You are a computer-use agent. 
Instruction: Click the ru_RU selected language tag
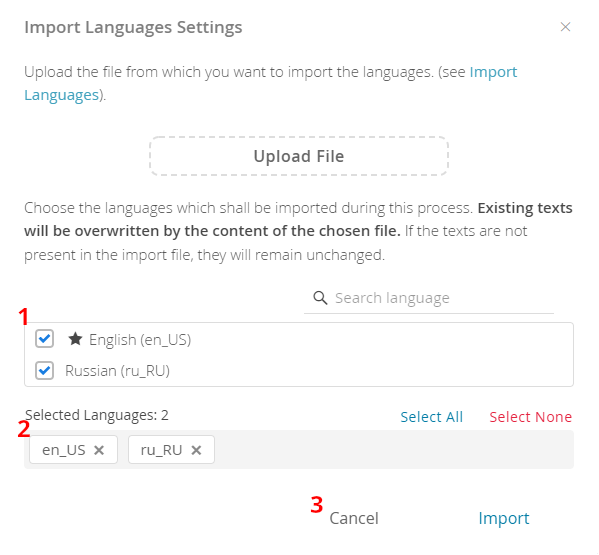point(172,450)
